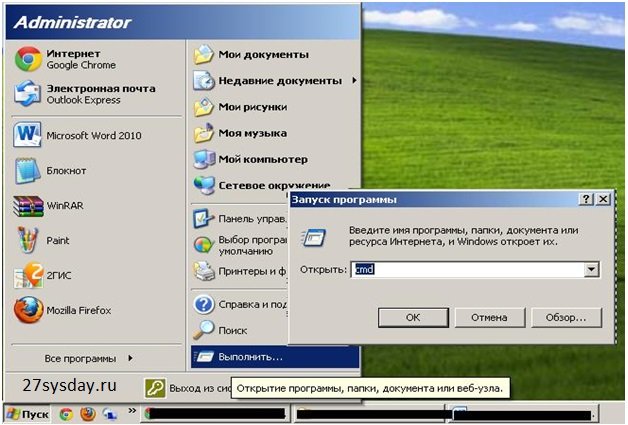Launch Блокнот (Notepad)
The width and height of the screenshot is (628, 425).
[65, 171]
